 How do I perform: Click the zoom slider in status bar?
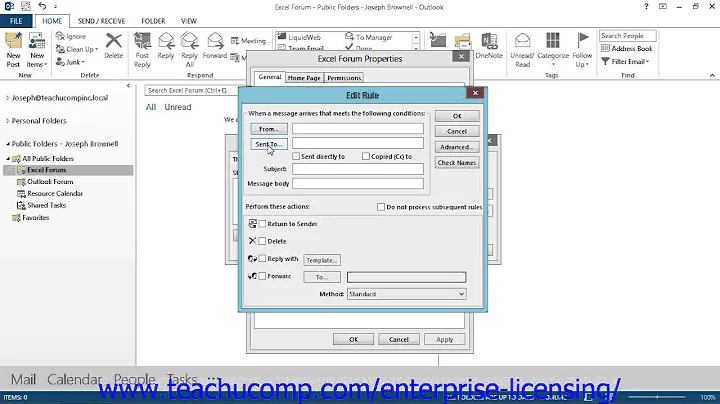pos(657,397)
